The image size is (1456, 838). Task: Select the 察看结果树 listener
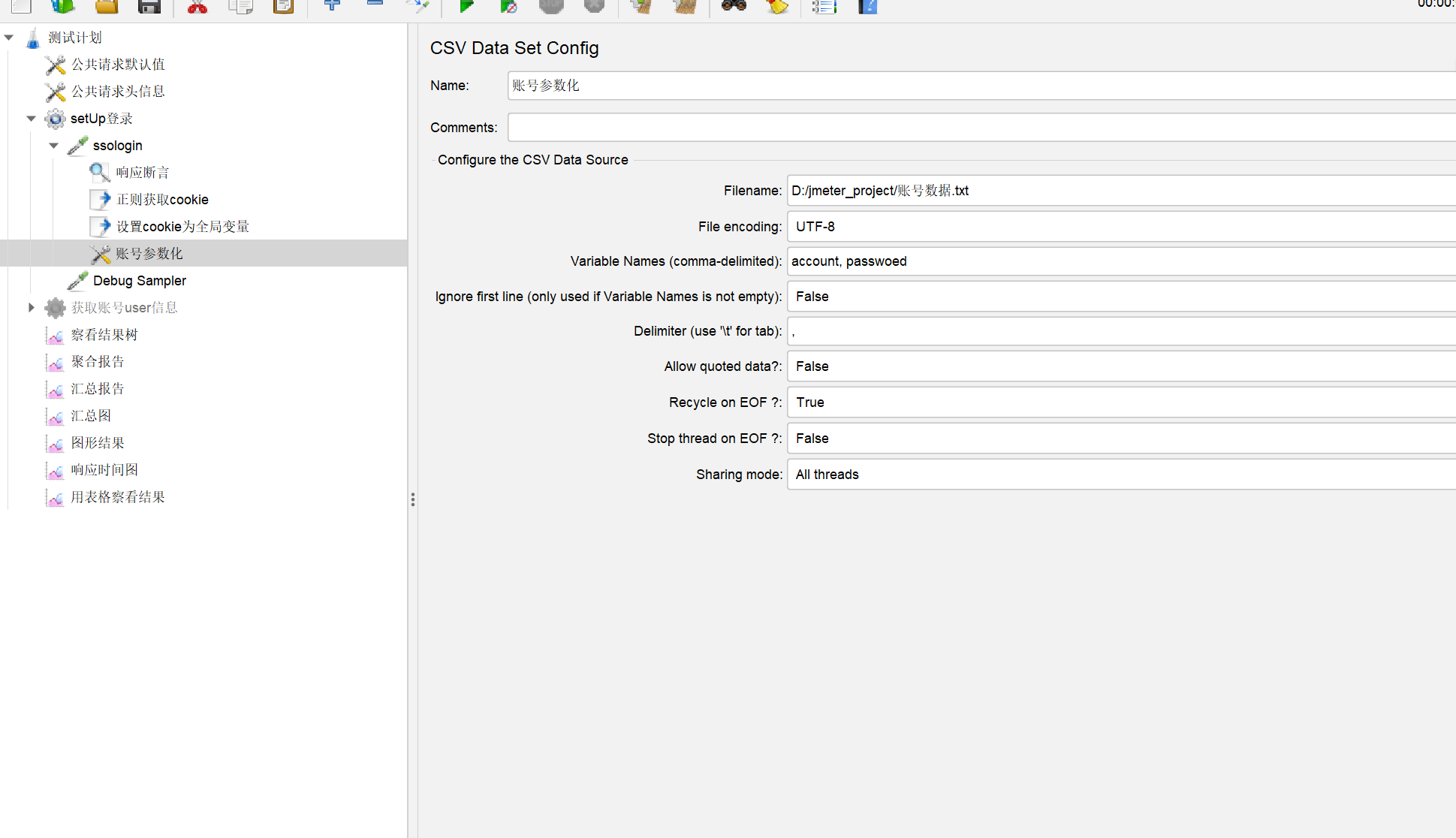(104, 335)
